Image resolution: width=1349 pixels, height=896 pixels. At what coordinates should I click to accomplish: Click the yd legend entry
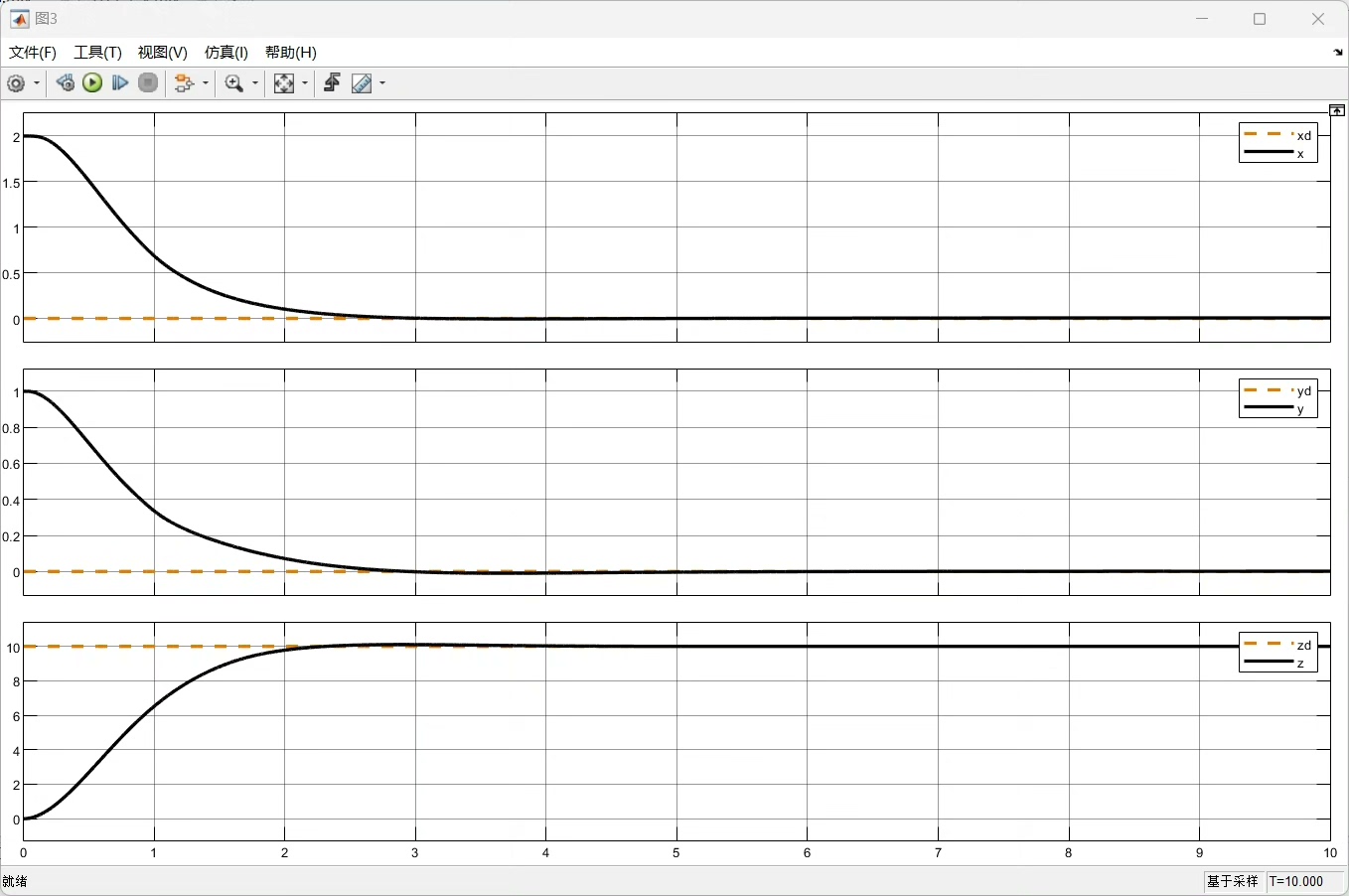pyautogui.click(x=1278, y=390)
